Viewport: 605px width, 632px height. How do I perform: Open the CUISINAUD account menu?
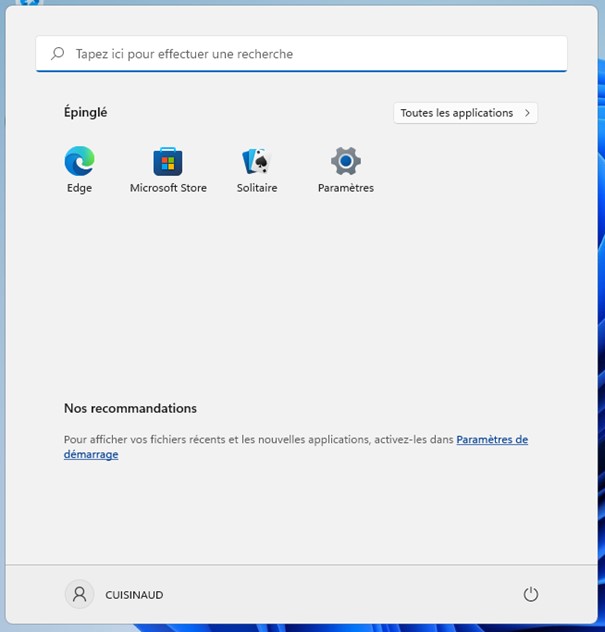point(134,595)
